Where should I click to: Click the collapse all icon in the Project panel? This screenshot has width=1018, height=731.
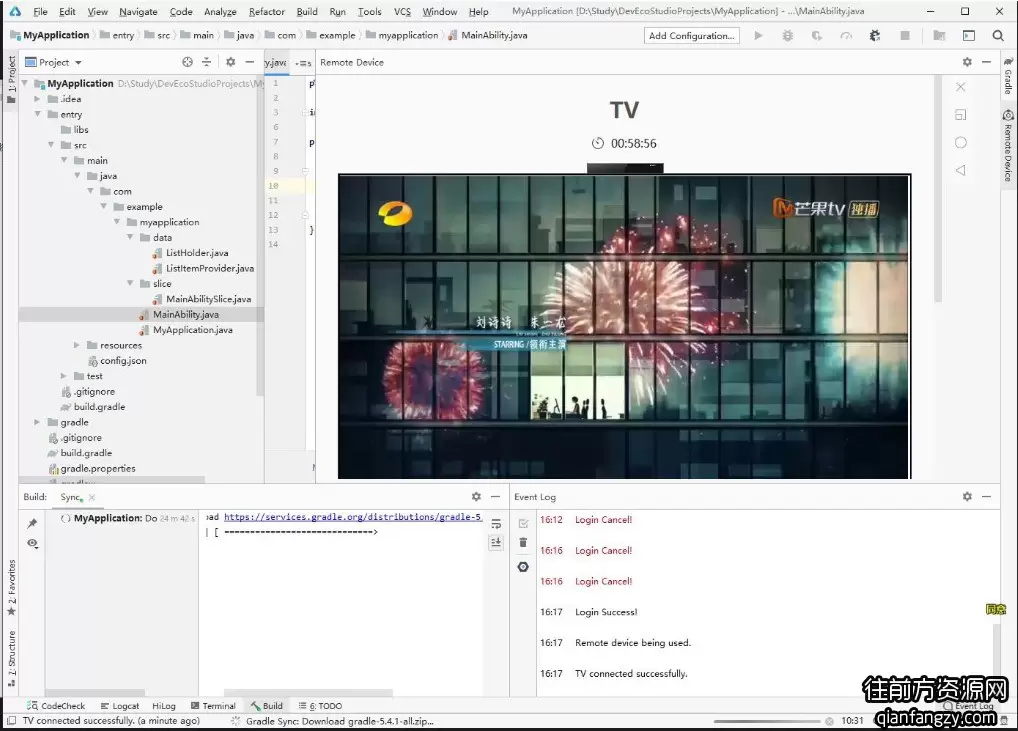point(206,62)
